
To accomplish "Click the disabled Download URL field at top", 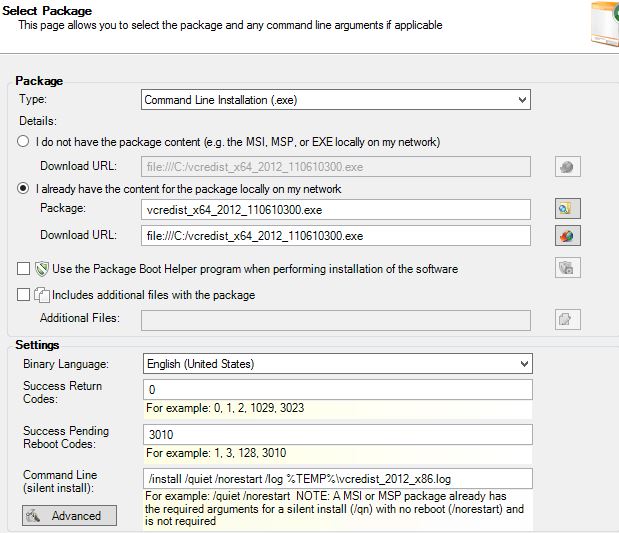I will coord(336,167).
